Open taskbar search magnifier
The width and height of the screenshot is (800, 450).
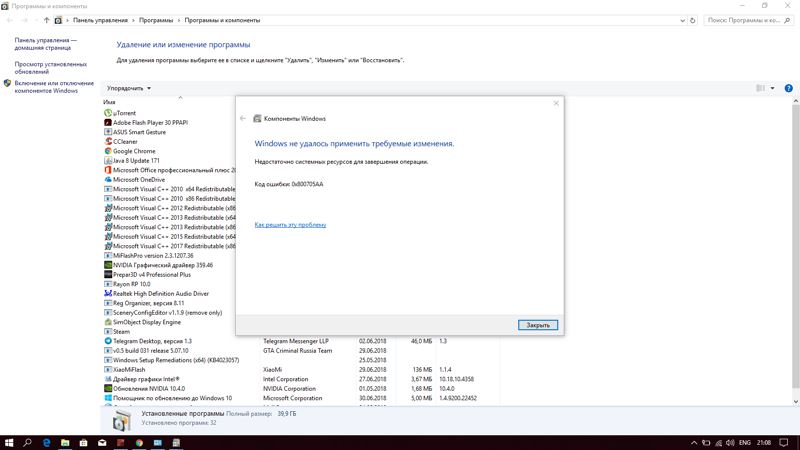[28, 442]
